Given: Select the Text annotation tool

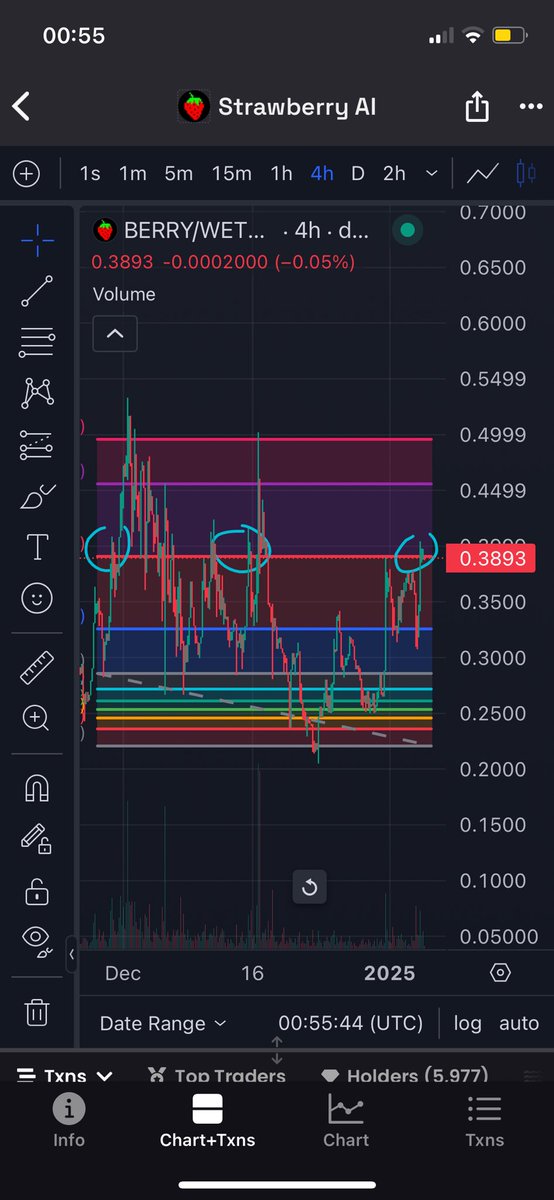Looking at the screenshot, I should 37,547.
